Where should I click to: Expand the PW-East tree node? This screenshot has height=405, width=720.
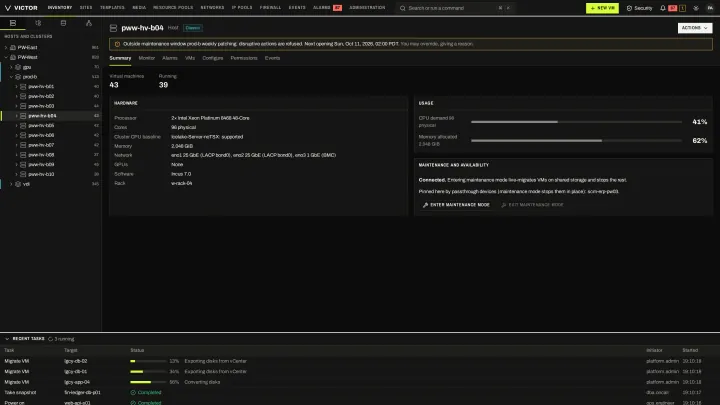pyautogui.click(x=6, y=47)
